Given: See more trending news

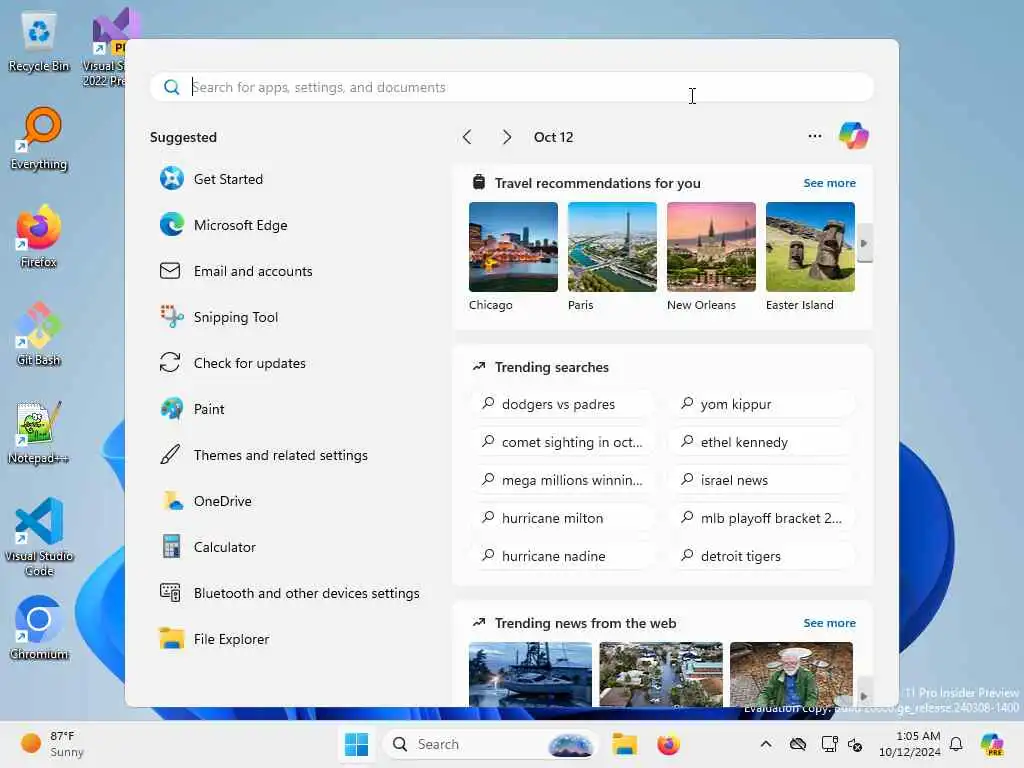Looking at the screenshot, I should tap(829, 623).
